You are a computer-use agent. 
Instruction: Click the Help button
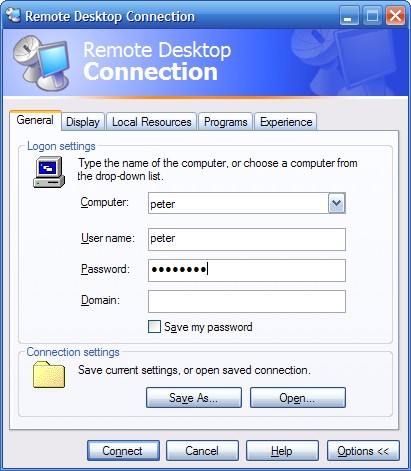pyautogui.click(x=282, y=451)
